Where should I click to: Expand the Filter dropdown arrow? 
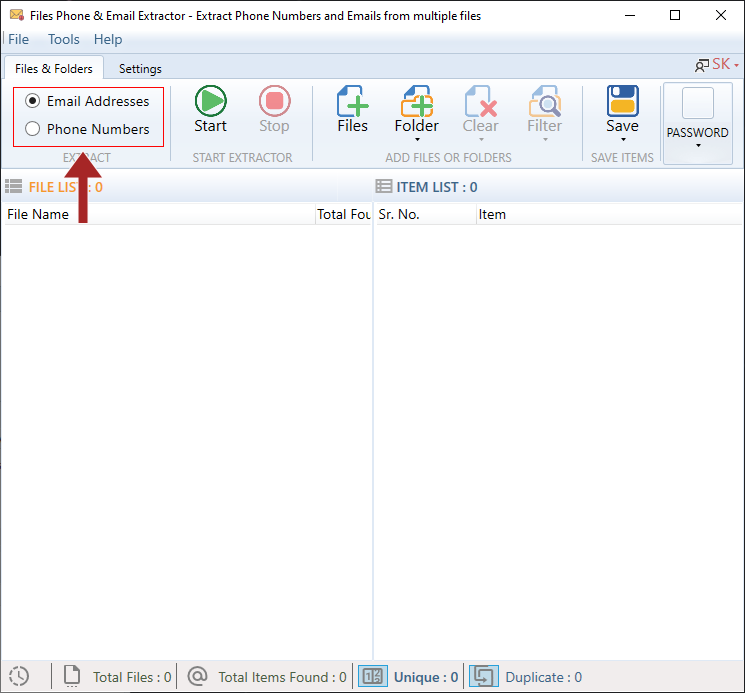click(x=545, y=140)
